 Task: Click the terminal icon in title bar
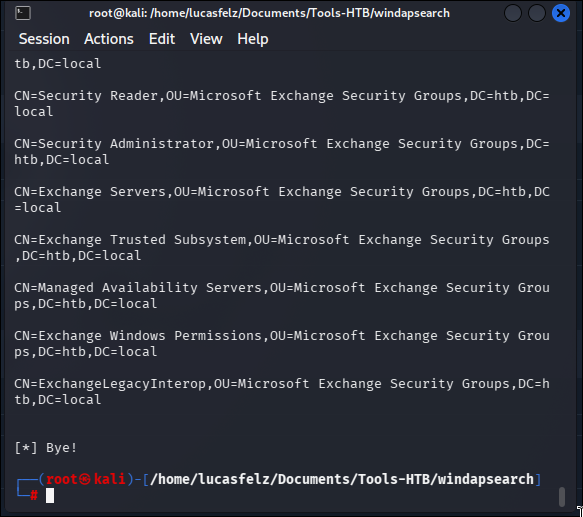[x=23, y=13]
